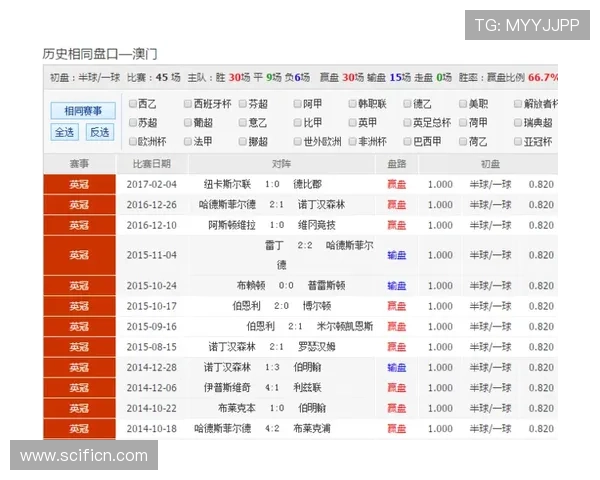Viewport: 600px width, 480px height.
Task: Check the 葡超 checkbox
Action: click(x=188, y=122)
